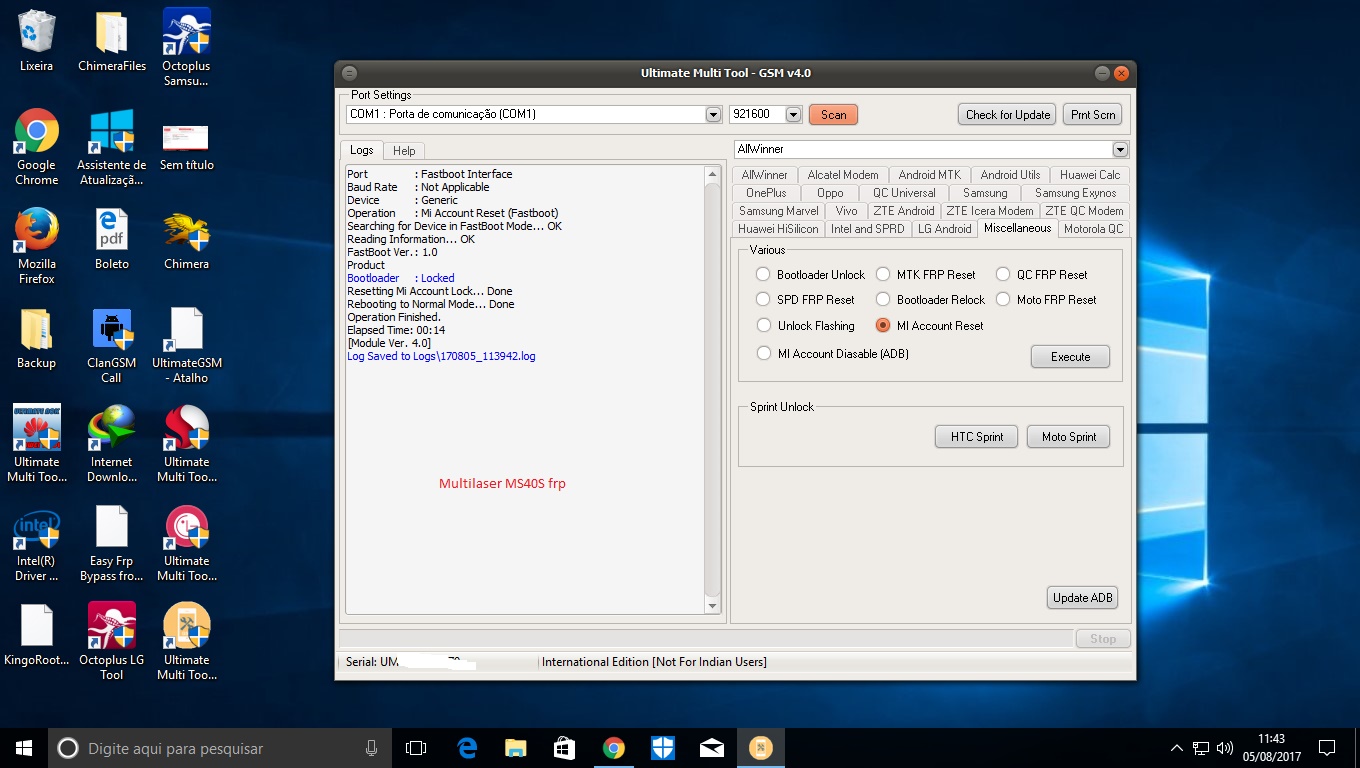1360x768 pixels.
Task: Open the Assistente de Atualização shortcut
Action: click(112, 148)
